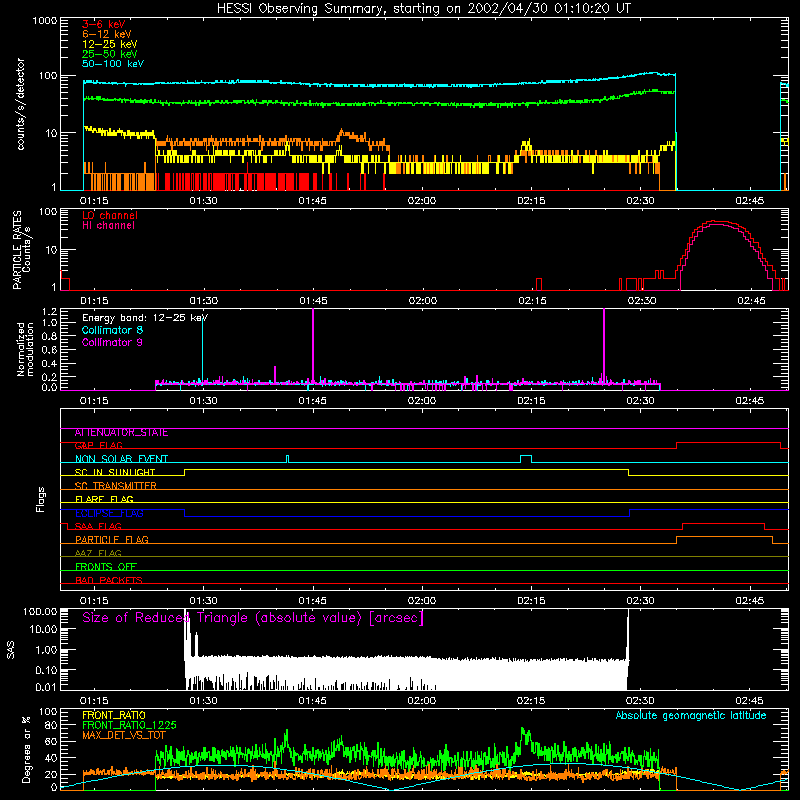Viewport: 800px width, 800px height.
Task: Click the Collimator 9 modulation spike at 01:45
Action: click(x=313, y=347)
